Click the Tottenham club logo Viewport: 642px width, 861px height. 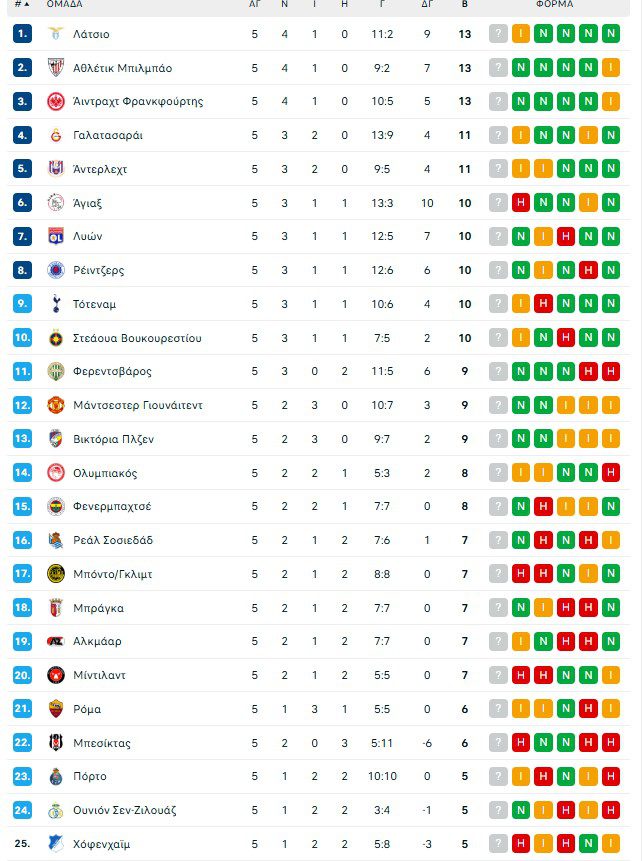[55, 304]
